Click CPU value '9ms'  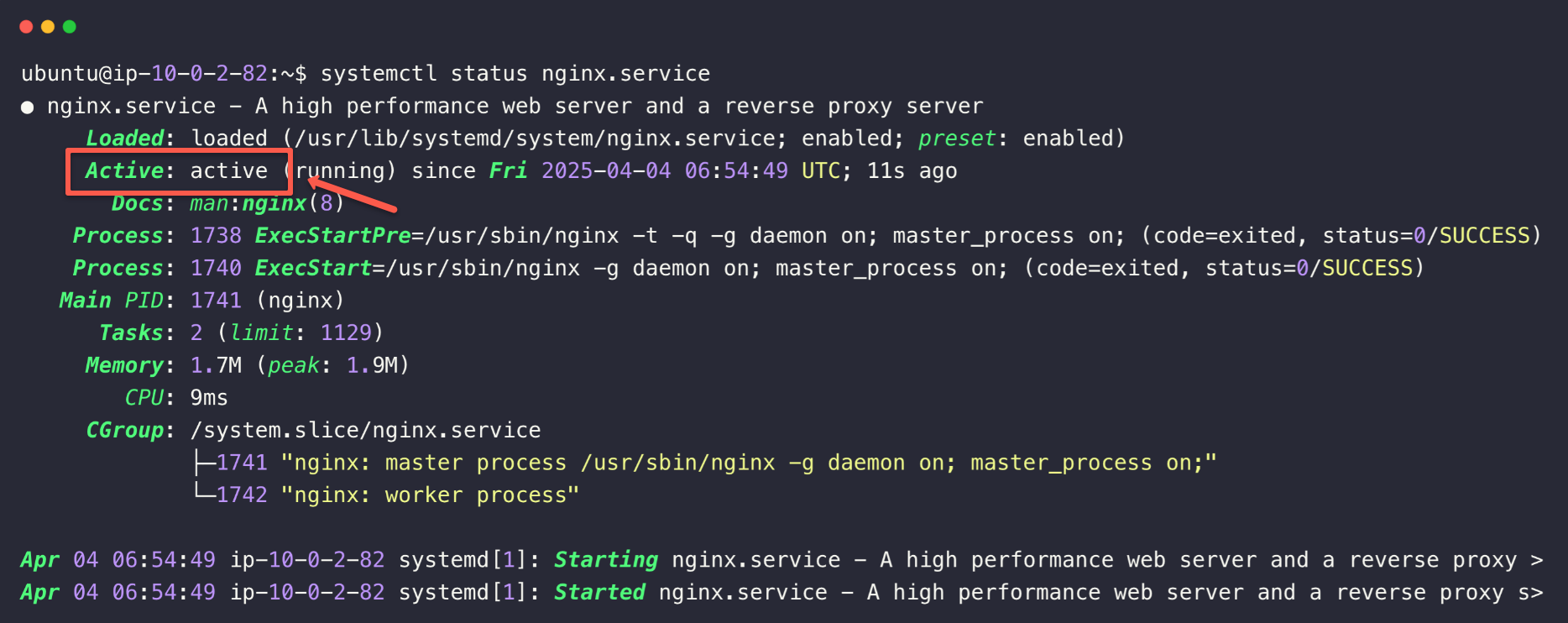coord(209,398)
